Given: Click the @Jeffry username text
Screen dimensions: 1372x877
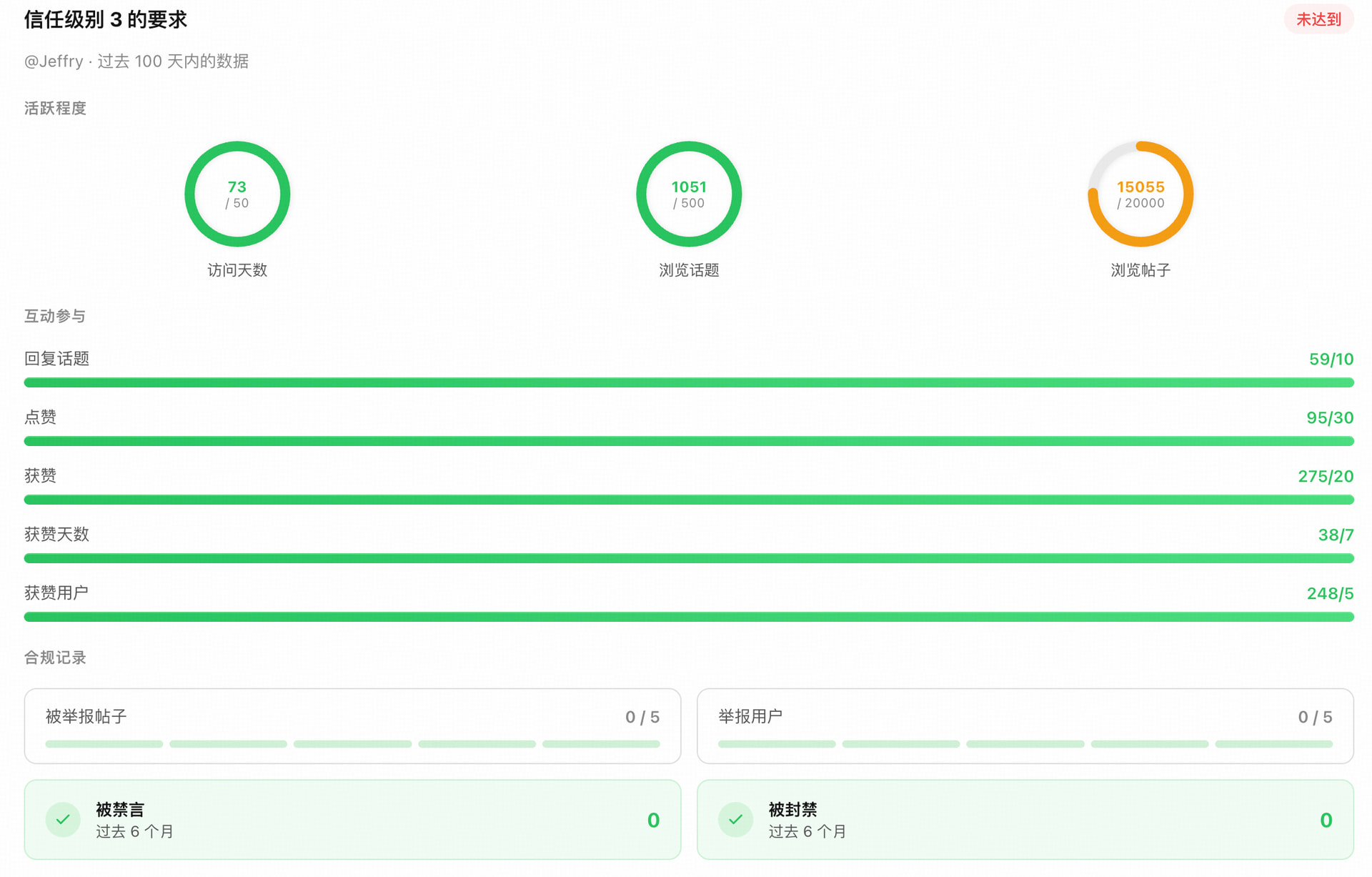Looking at the screenshot, I should [54, 61].
